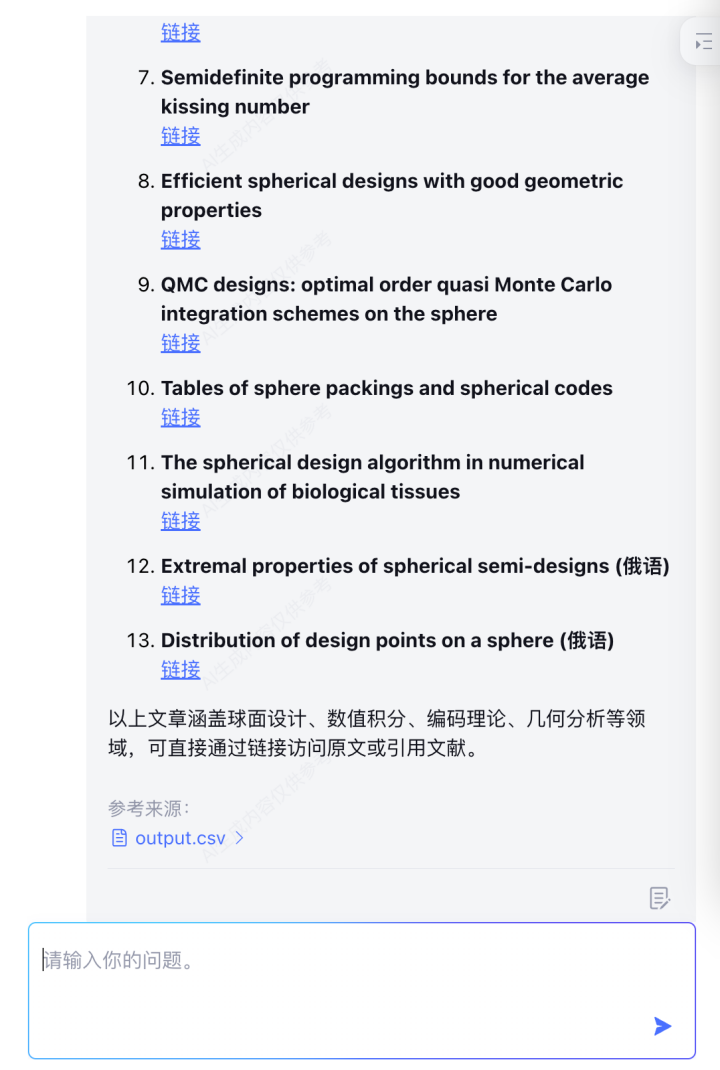Open the topmost partially visible 链接 link
The height and width of the screenshot is (1070, 720).
pos(181,32)
